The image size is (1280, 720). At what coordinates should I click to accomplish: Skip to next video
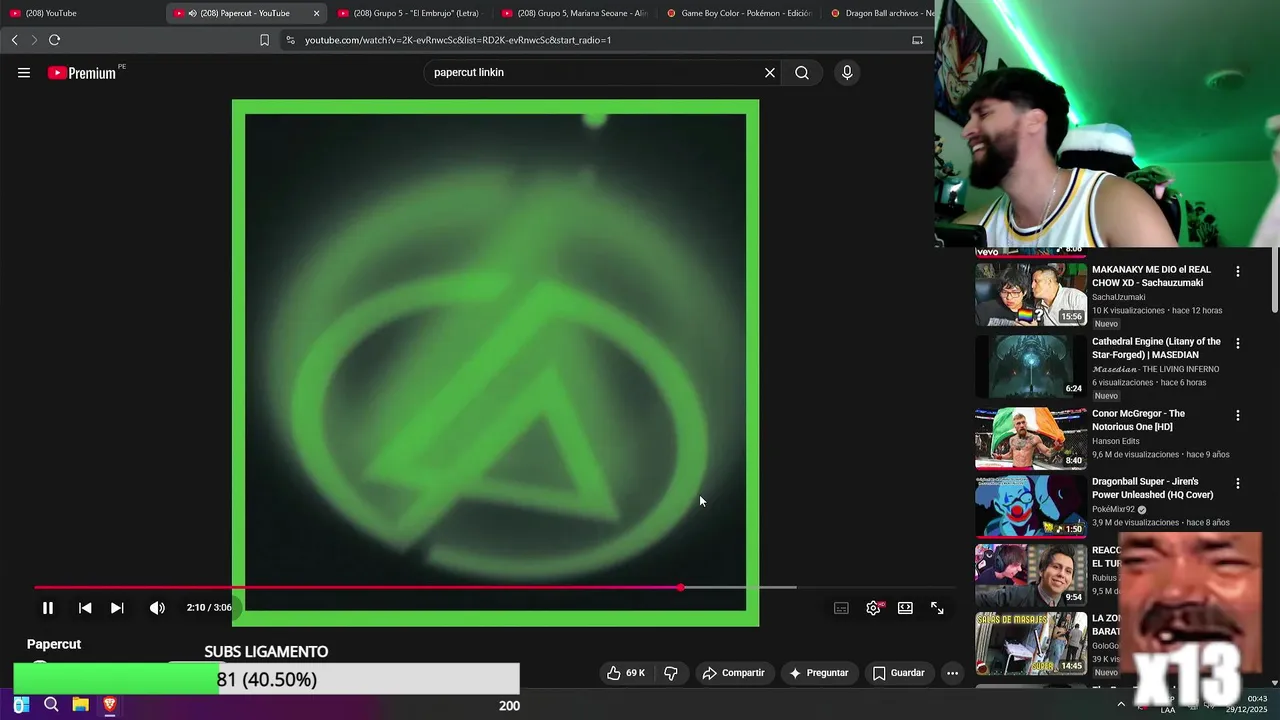[x=117, y=608]
